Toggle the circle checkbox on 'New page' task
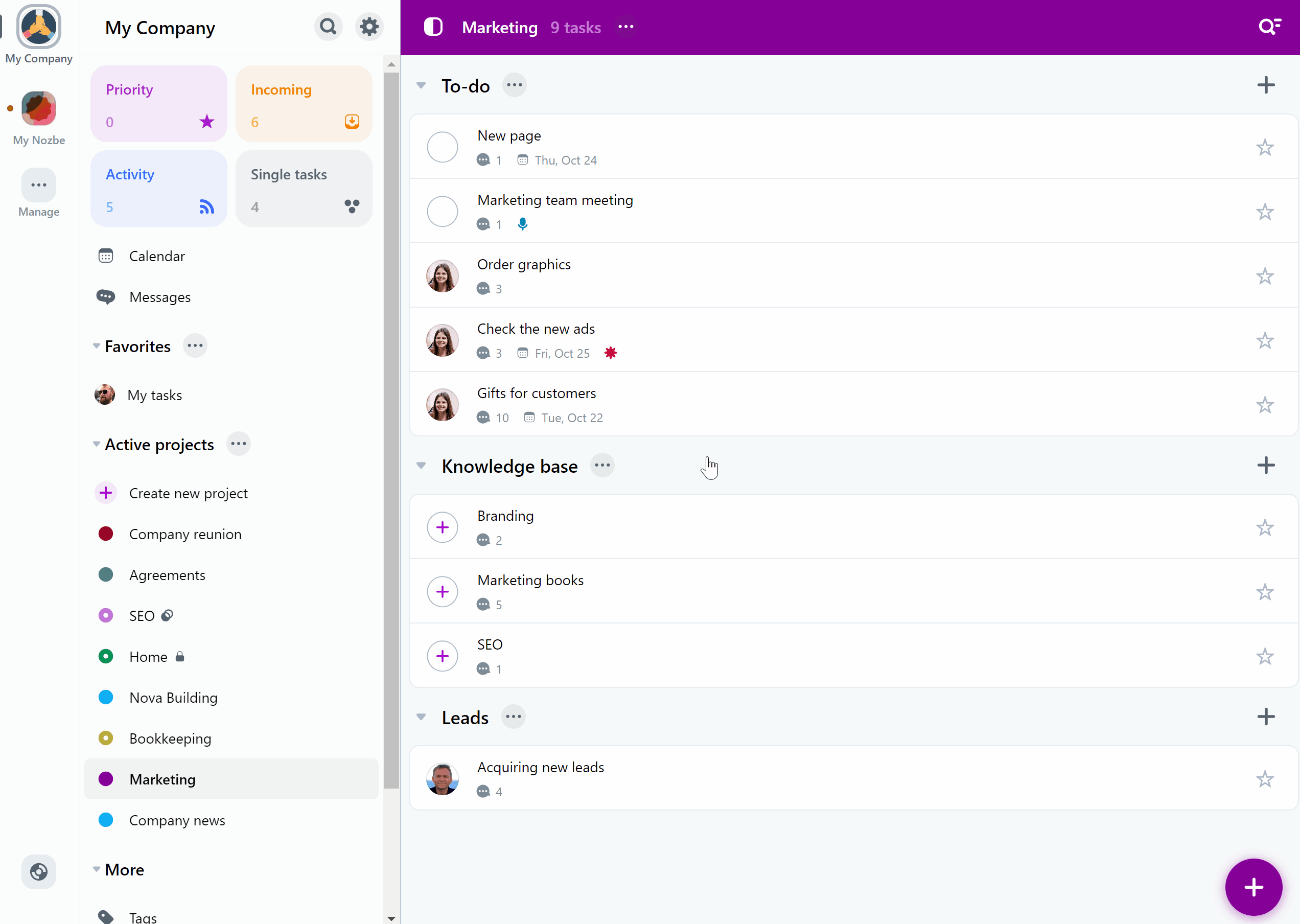The height and width of the screenshot is (924, 1300). (443, 147)
